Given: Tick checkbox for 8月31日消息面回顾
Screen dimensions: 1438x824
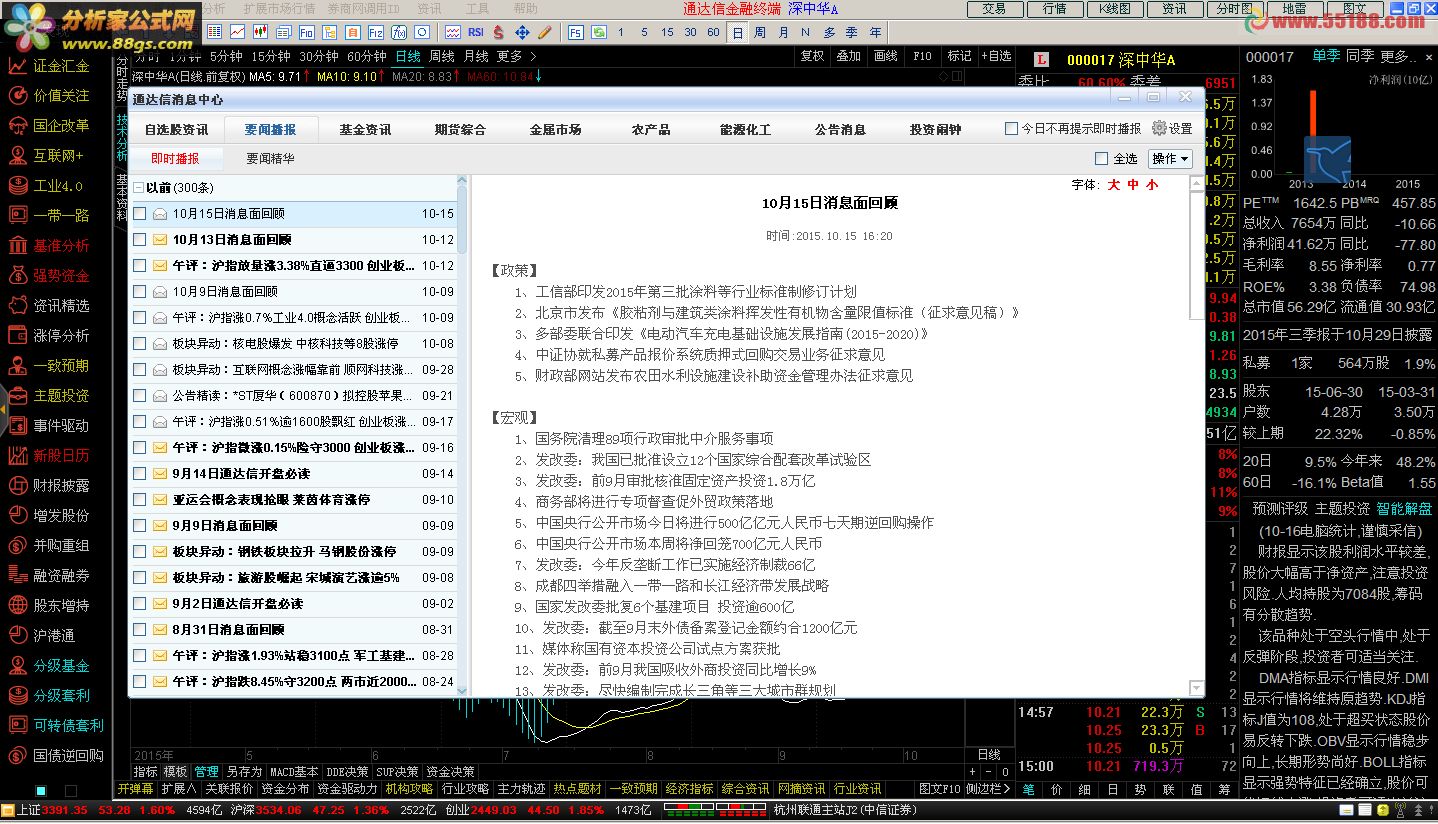Looking at the screenshot, I should pos(139,630).
